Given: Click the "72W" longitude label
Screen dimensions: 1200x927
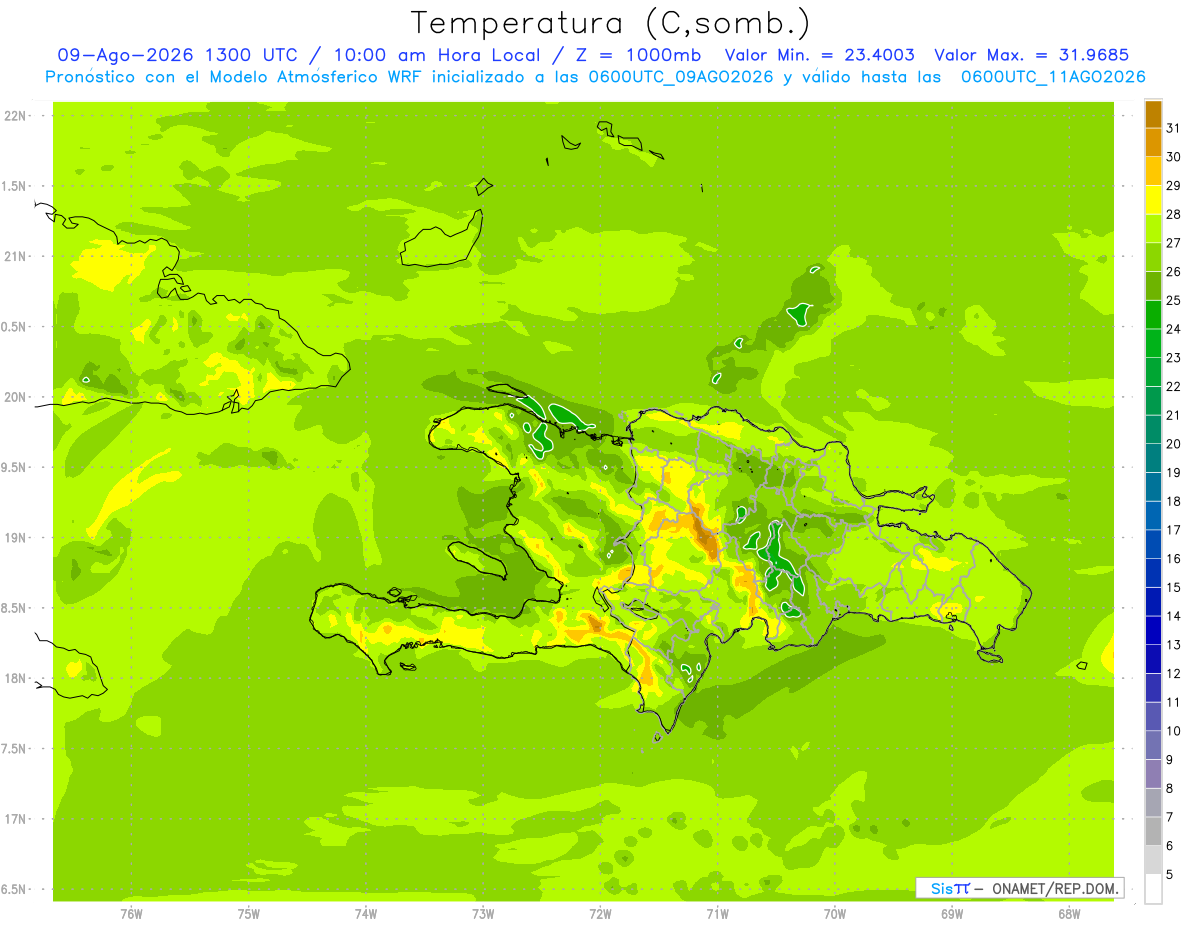Looking at the screenshot, I should [600, 913].
